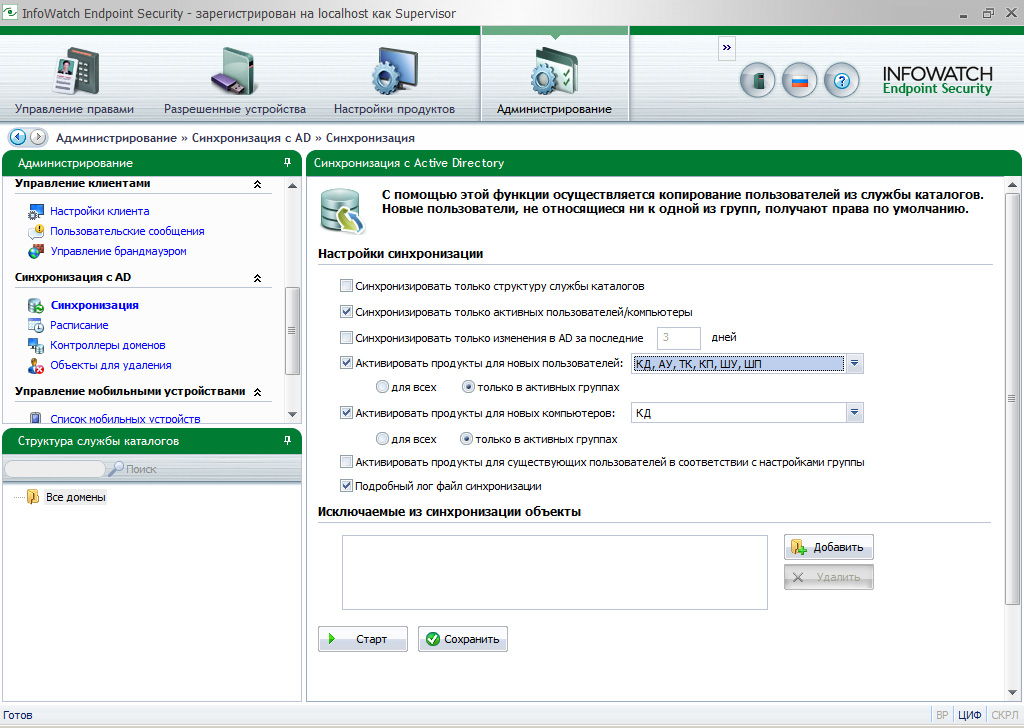
Task: Click the Объекты для удаления icon
Action: click(35, 366)
